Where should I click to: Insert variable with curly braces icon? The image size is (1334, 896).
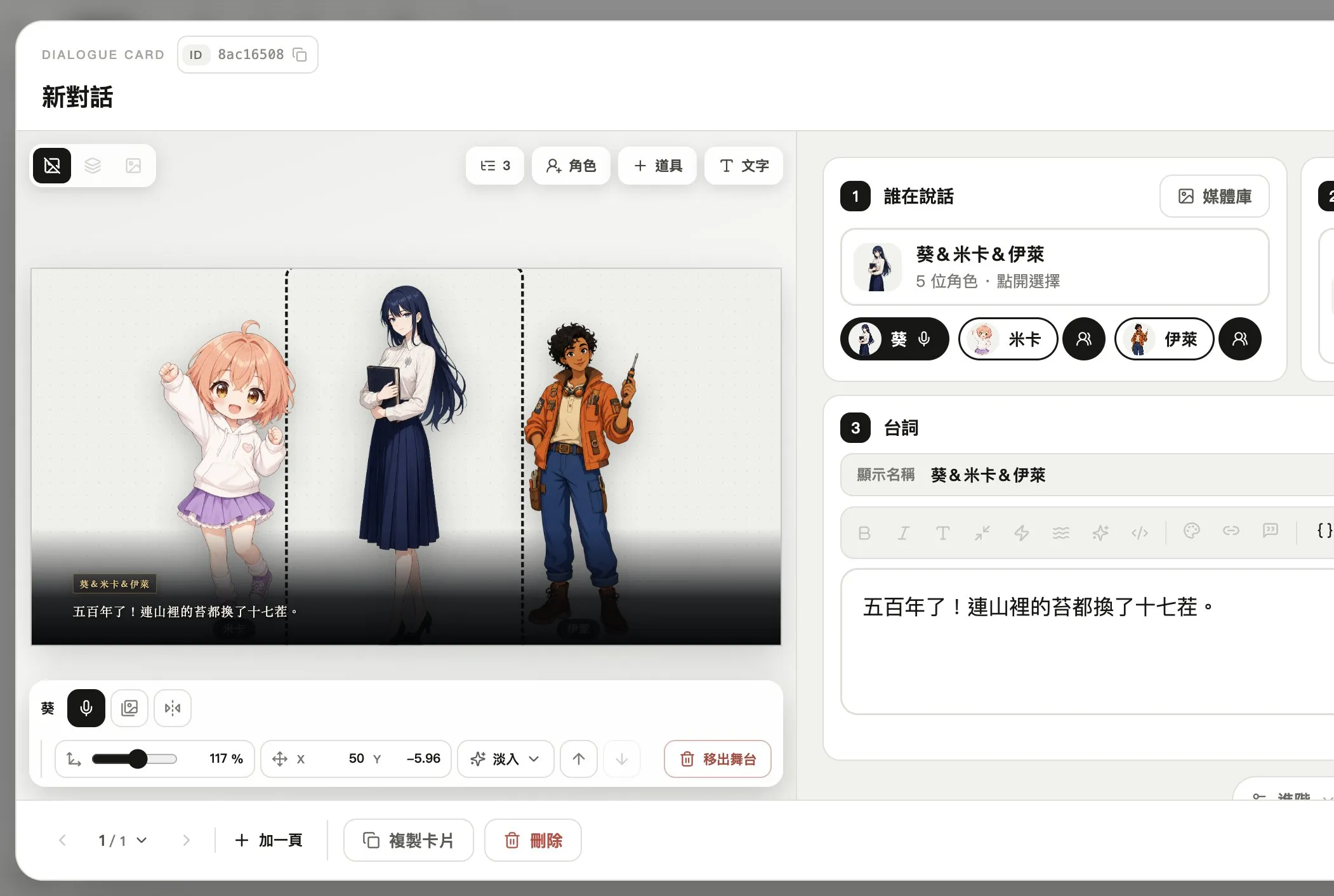(1324, 531)
